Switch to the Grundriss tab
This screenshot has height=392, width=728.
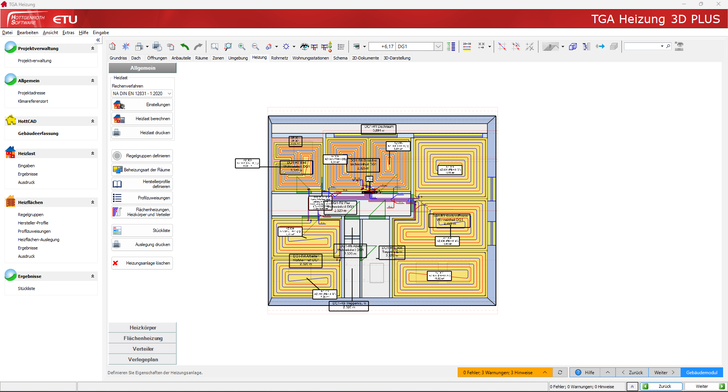point(118,58)
